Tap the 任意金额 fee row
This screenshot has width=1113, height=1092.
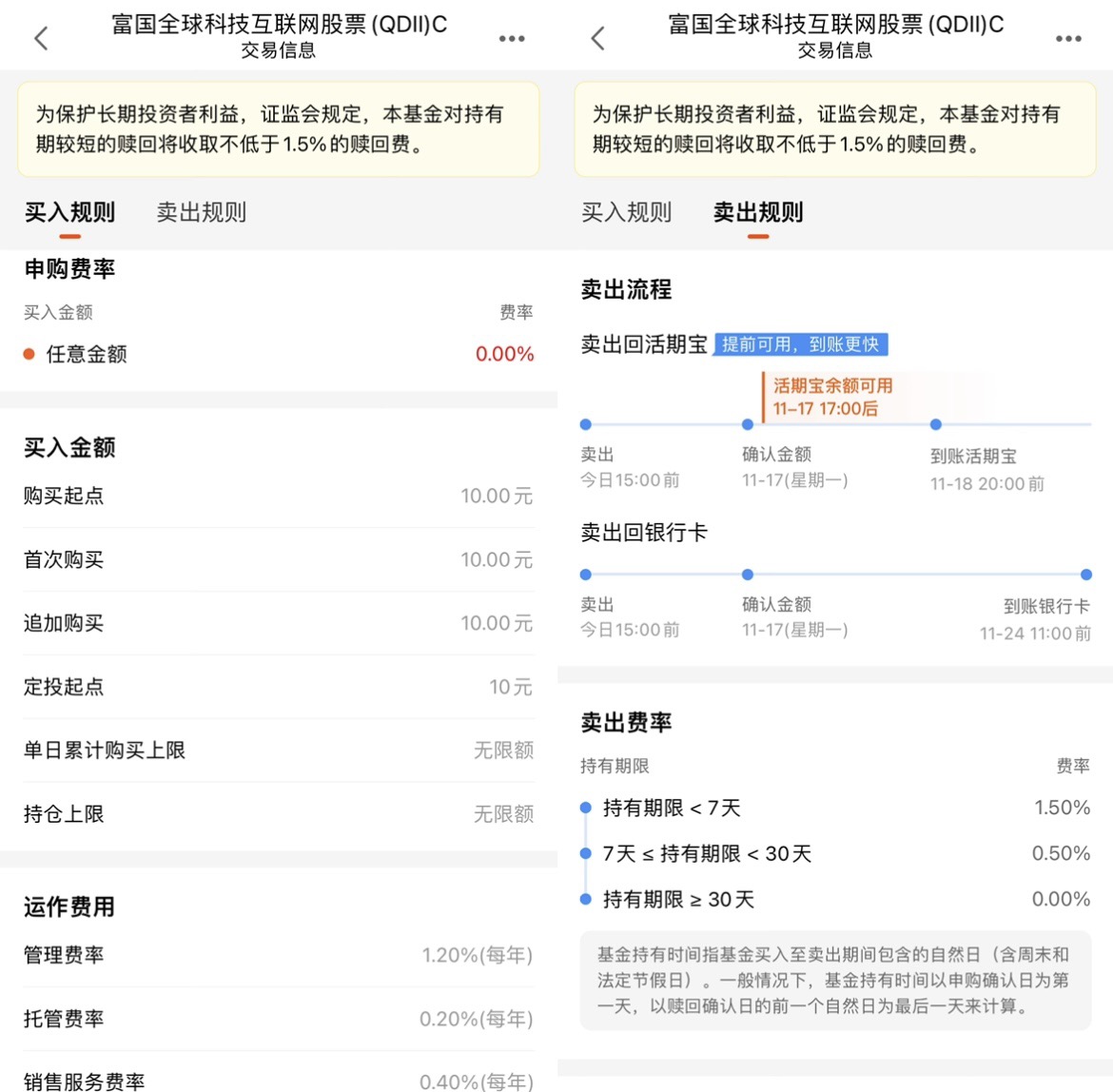[278, 354]
